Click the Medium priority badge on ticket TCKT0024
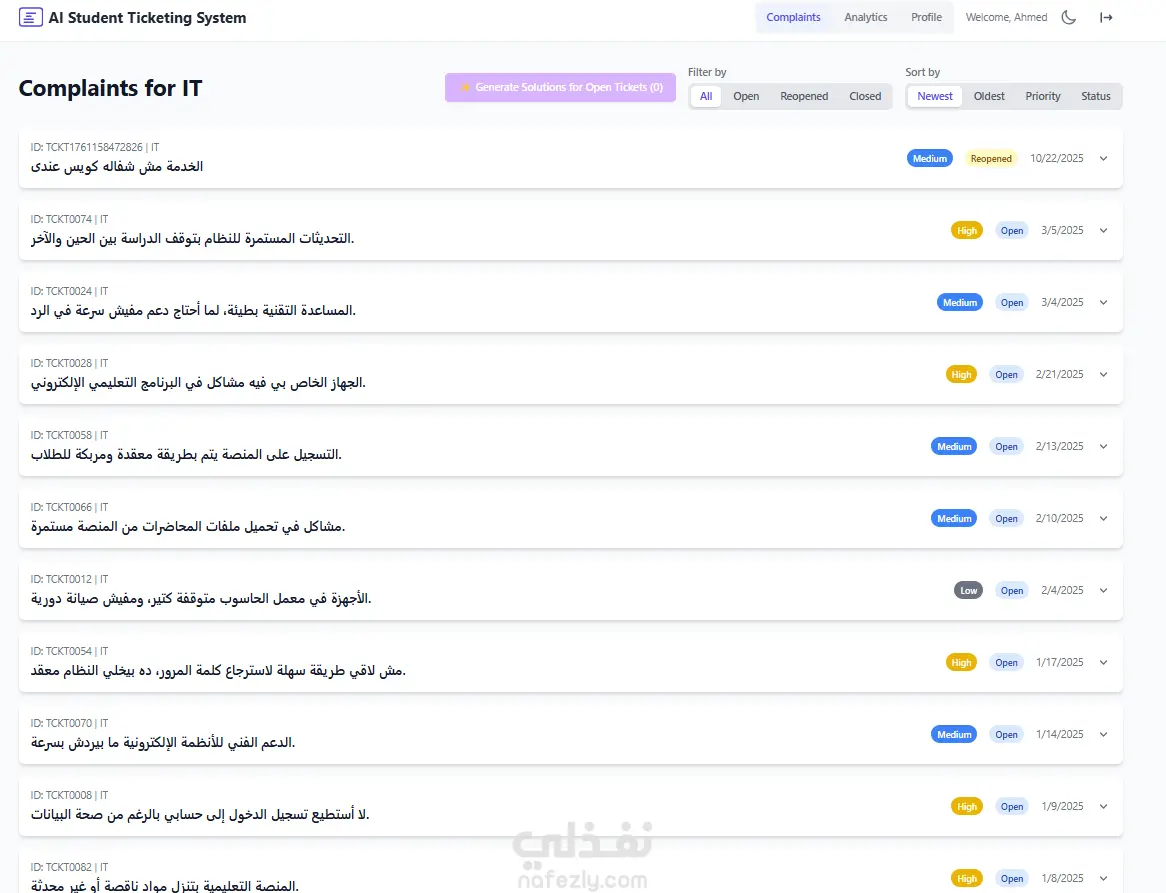 [959, 302]
